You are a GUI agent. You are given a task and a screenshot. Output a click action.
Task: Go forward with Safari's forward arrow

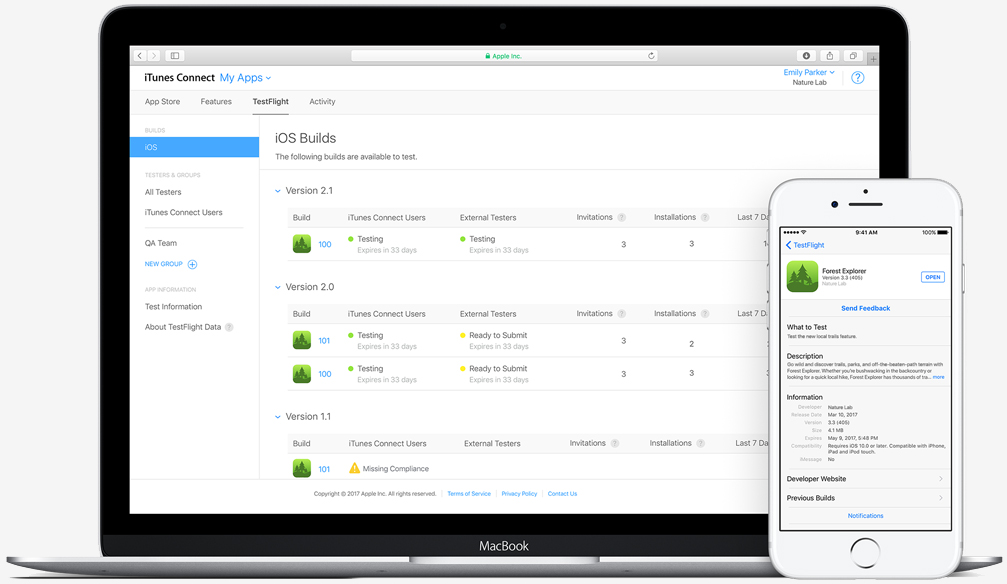point(153,56)
